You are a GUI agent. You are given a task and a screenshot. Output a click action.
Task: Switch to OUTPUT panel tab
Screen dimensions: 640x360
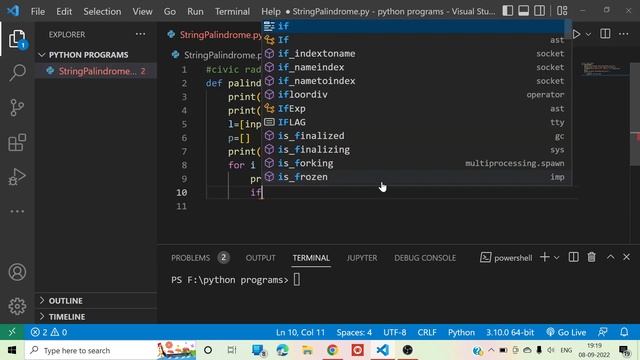(260, 258)
